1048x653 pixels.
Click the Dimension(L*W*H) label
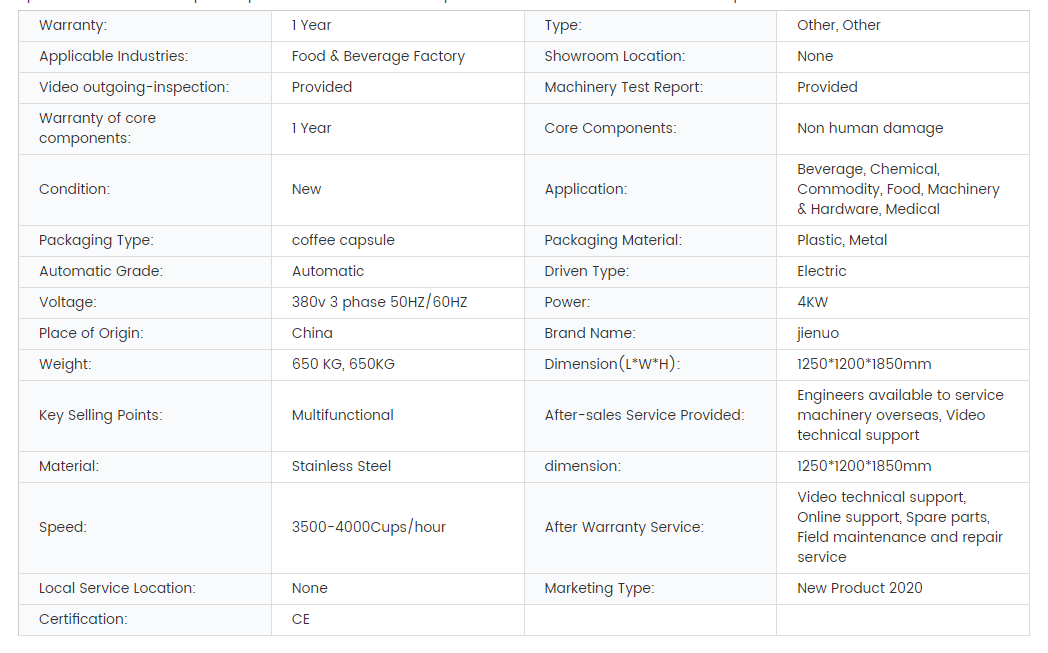pos(612,364)
